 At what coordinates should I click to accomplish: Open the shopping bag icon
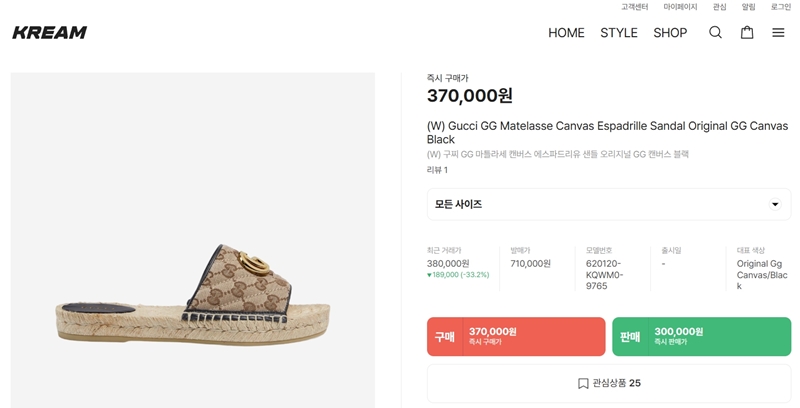(747, 32)
